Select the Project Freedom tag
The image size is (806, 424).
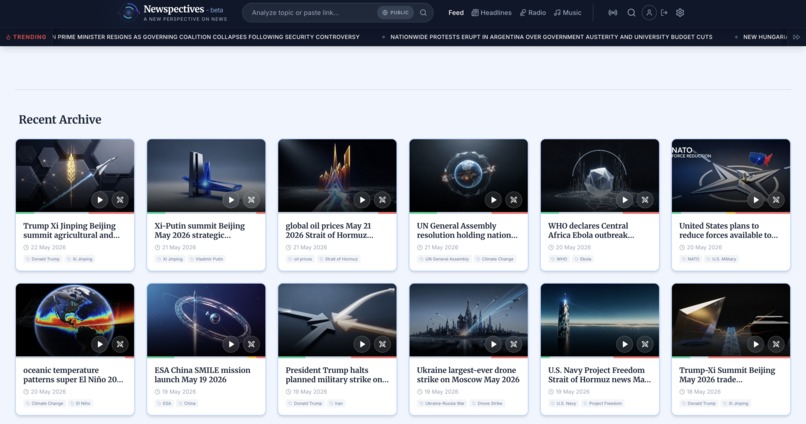point(602,403)
